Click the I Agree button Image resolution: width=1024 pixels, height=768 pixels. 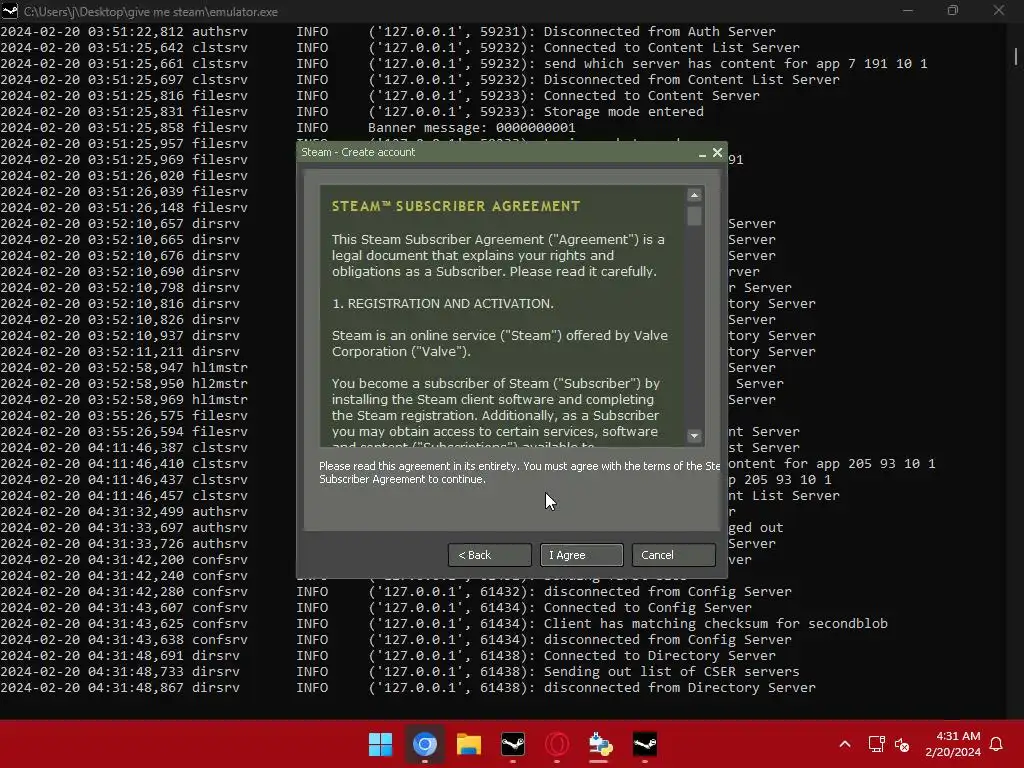581,555
